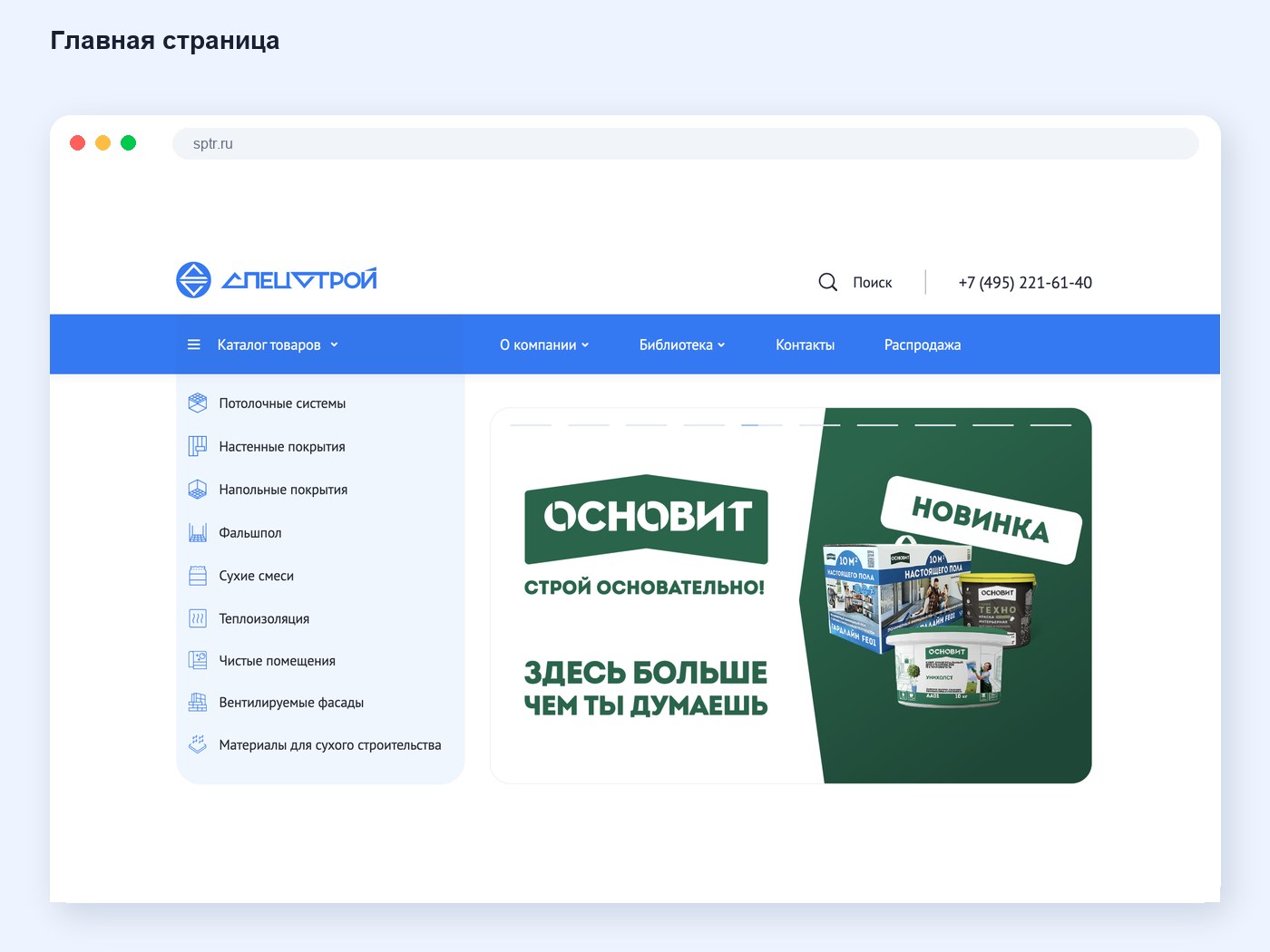
Task: Click the Основит product buckets image
Action: pos(929,623)
